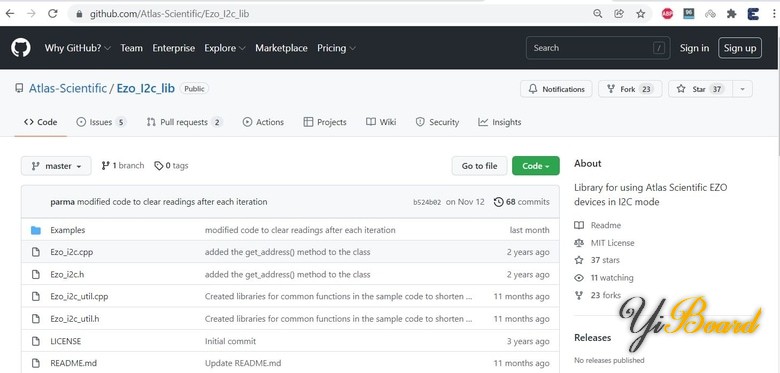Open the Projects tab

325,122
